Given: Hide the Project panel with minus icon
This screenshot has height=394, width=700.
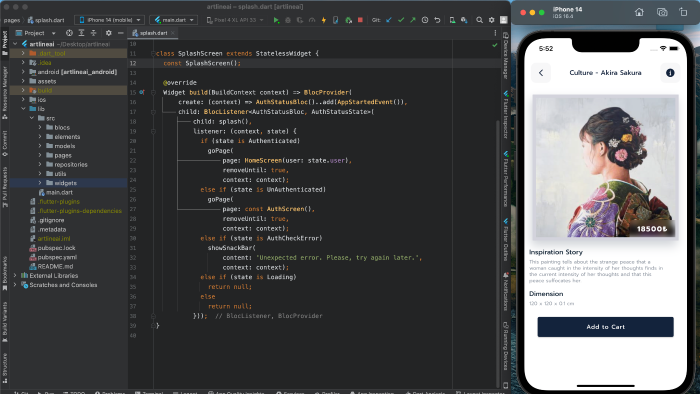Looking at the screenshot, I should (121, 33).
